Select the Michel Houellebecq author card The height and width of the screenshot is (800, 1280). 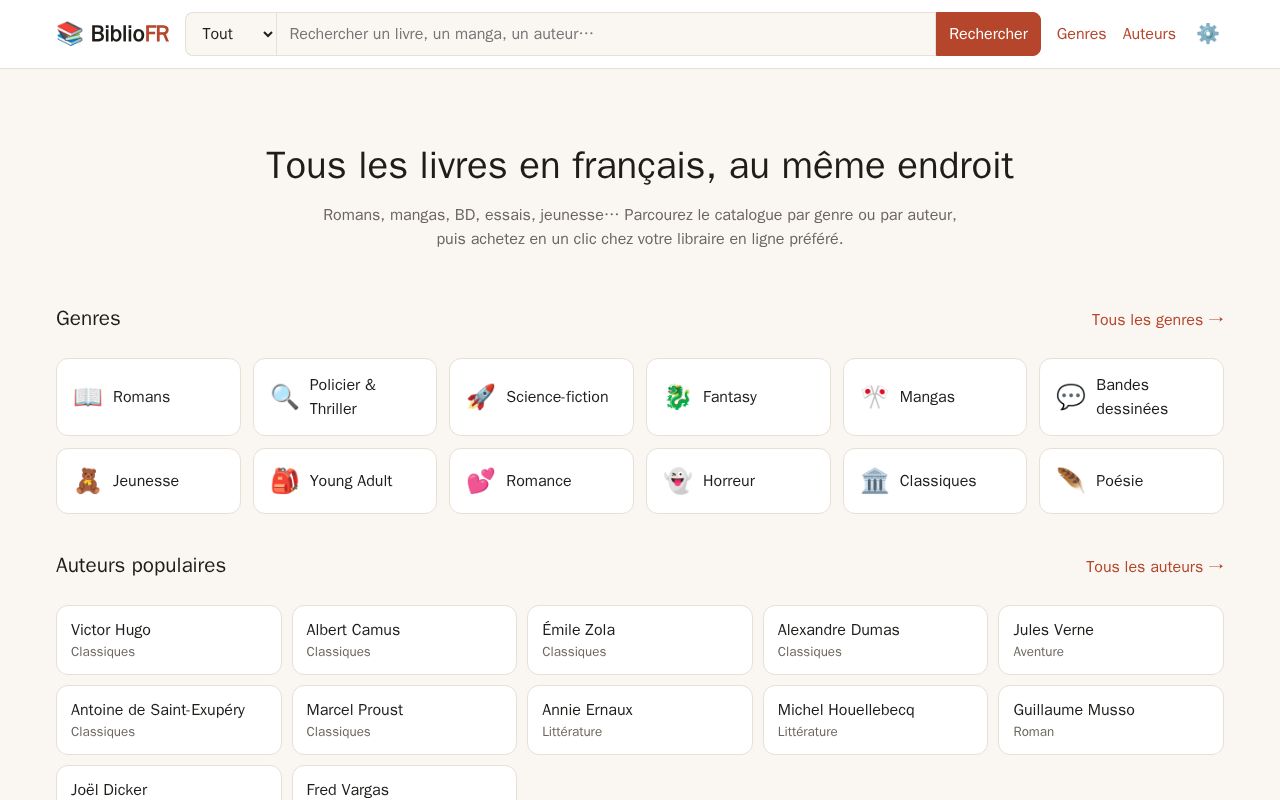pos(875,720)
